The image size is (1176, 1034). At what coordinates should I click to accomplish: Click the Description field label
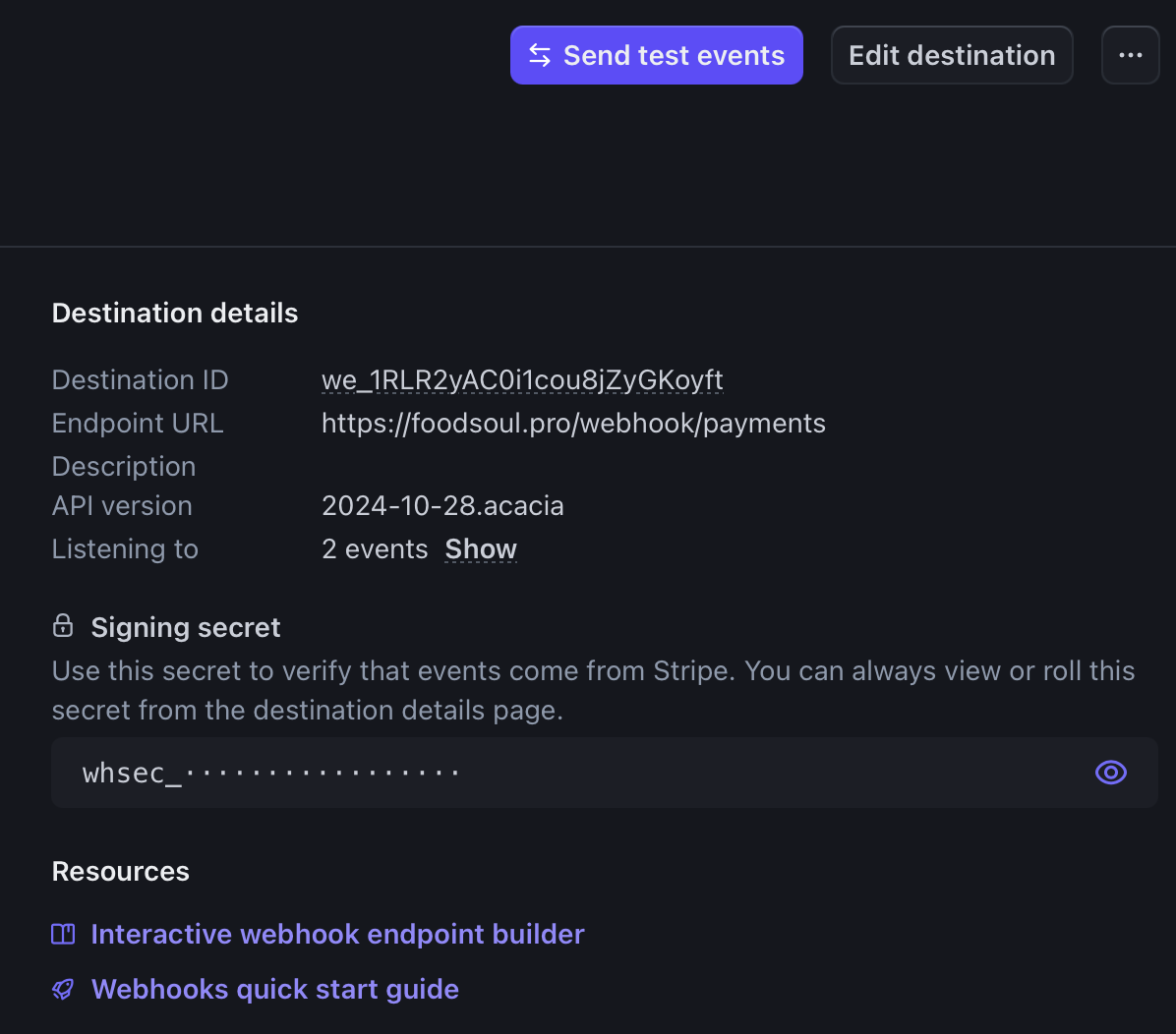(124, 467)
